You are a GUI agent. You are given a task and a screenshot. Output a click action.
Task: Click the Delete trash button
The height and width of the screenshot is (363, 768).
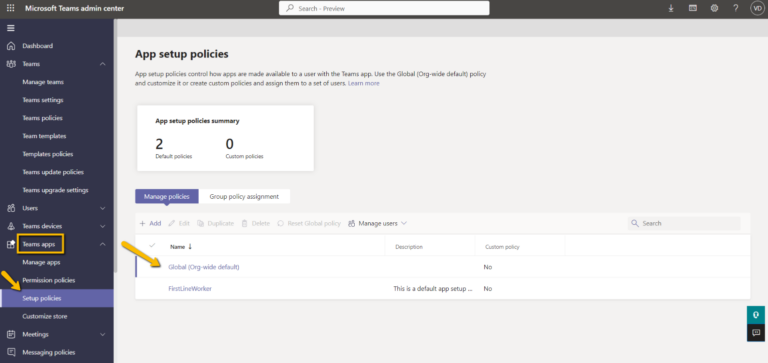coord(256,223)
